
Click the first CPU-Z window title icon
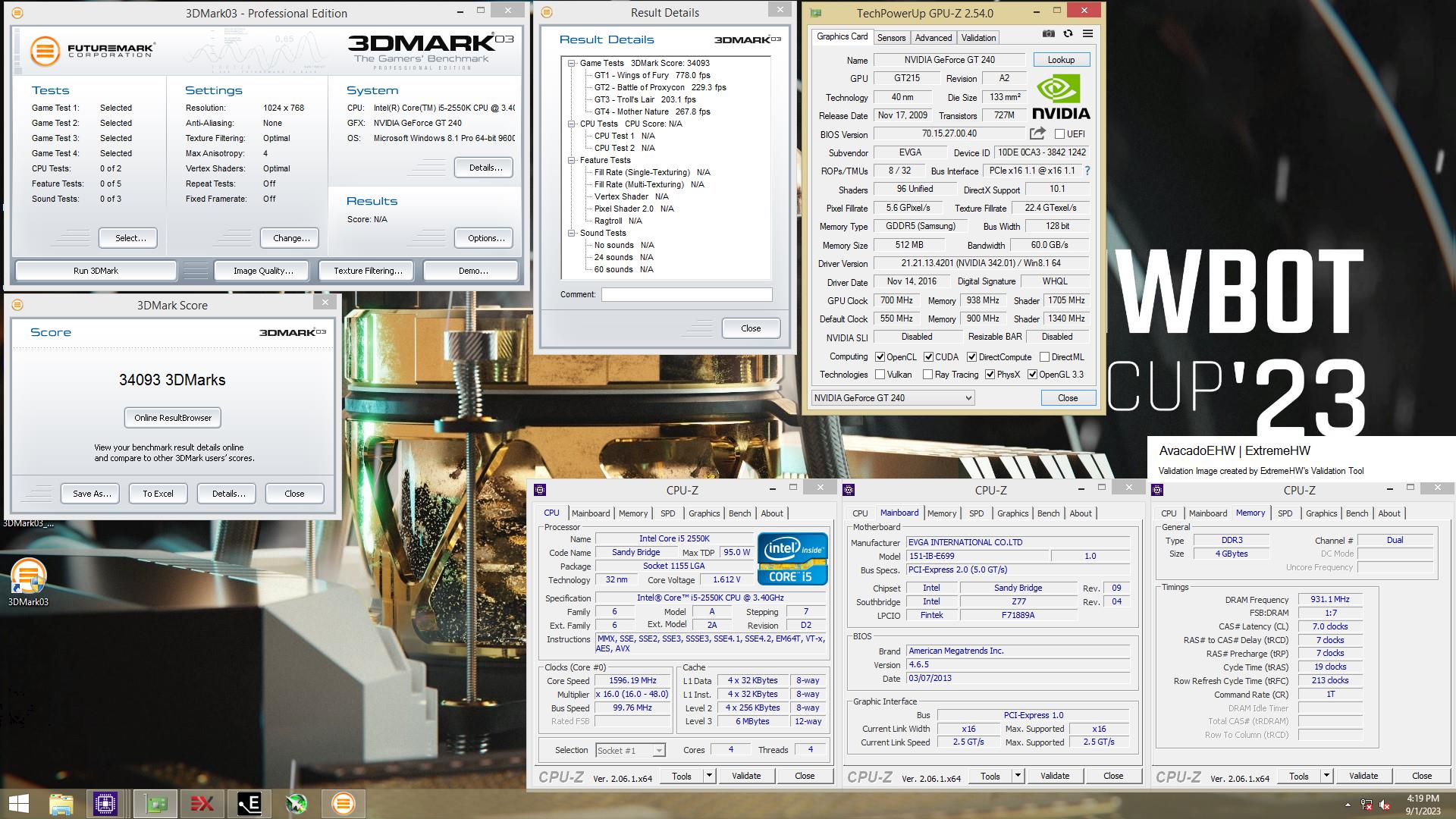tap(540, 490)
